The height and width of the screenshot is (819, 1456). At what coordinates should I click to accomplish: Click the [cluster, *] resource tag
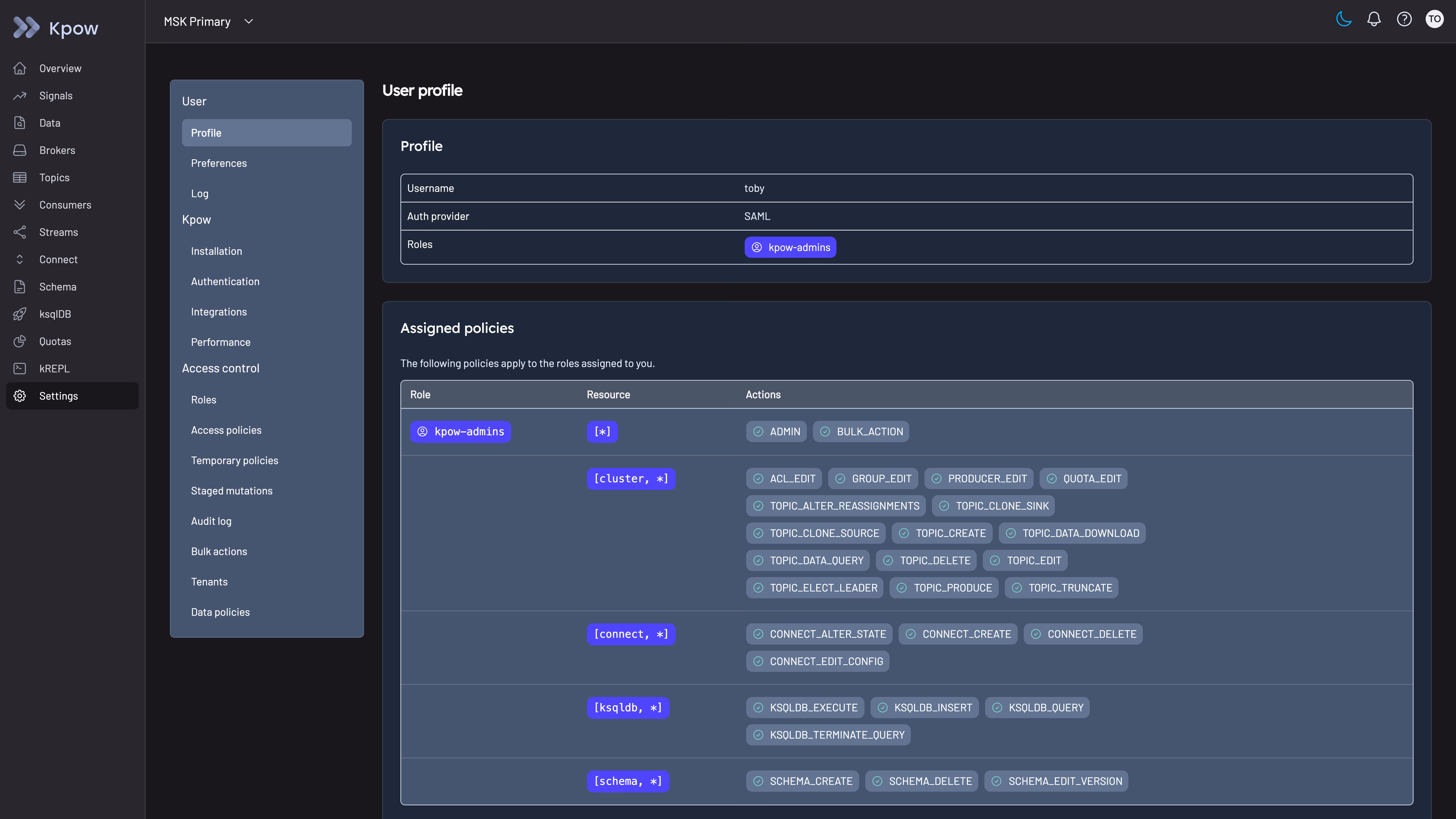pos(631,479)
